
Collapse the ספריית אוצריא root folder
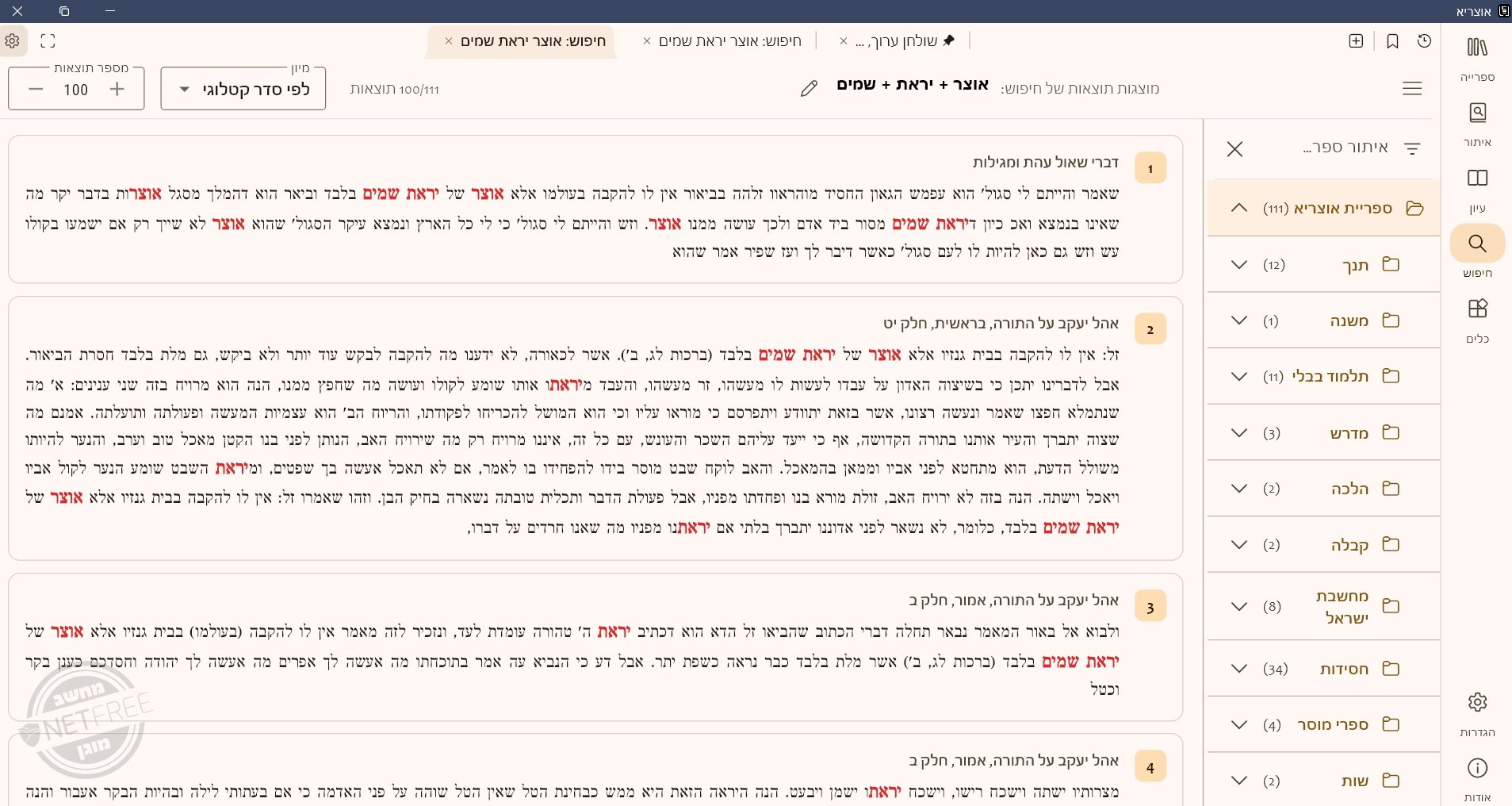(x=1239, y=208)
